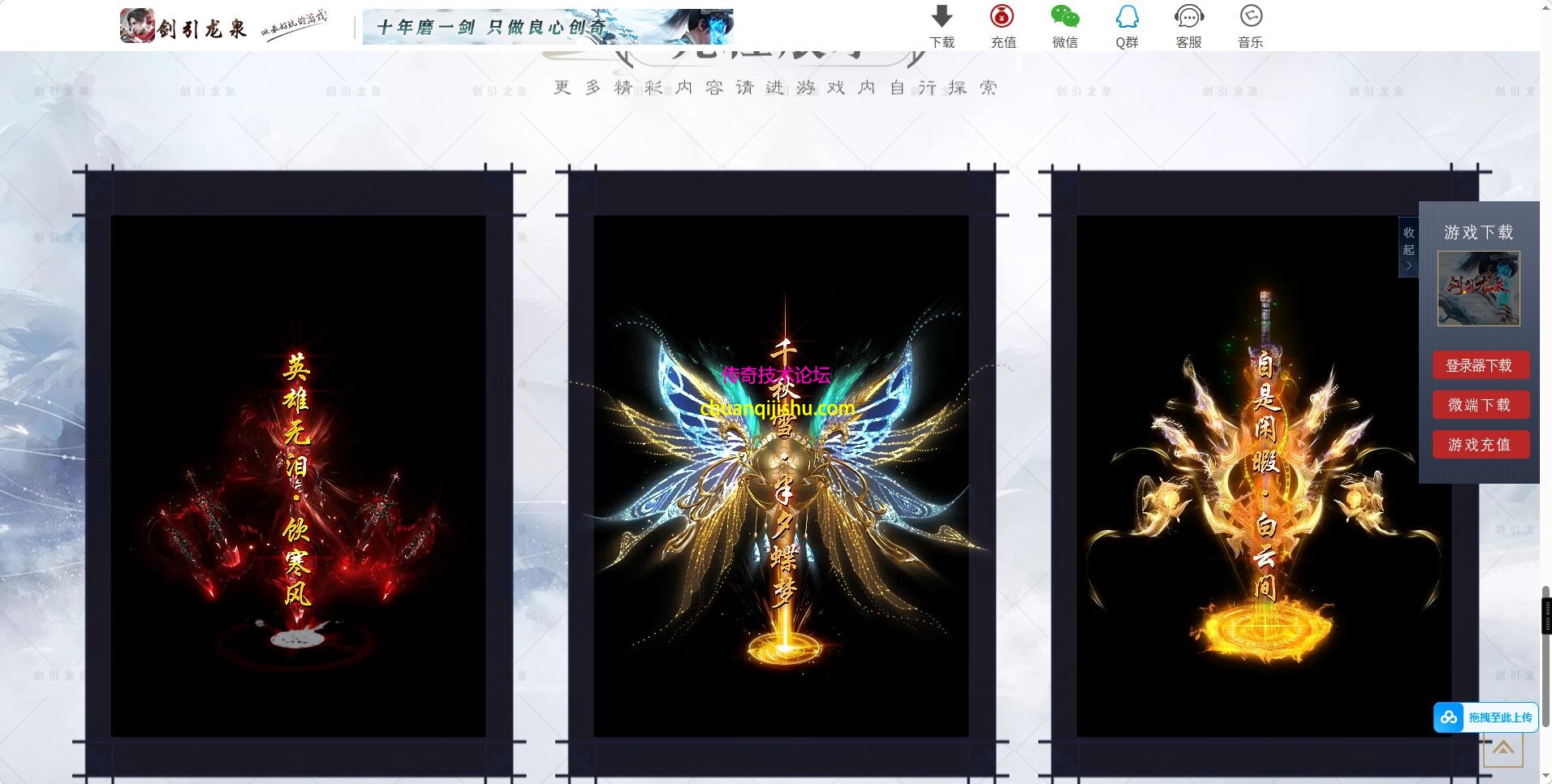1552x784 pixels.
Task: Open the QQ group (Q群) icon
Action: click(1127, 17)
